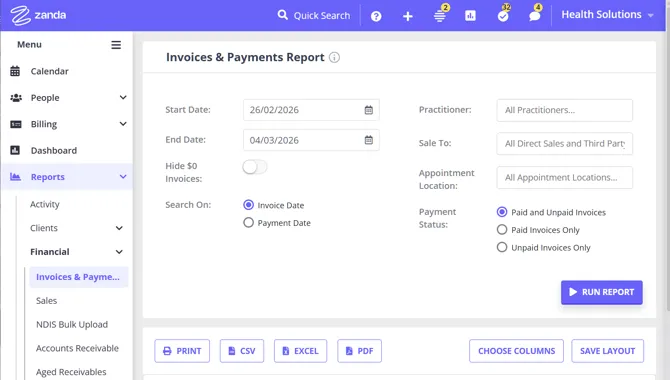
Task: Open the Start Date calendar picker icon
Action: pos(369,110)
